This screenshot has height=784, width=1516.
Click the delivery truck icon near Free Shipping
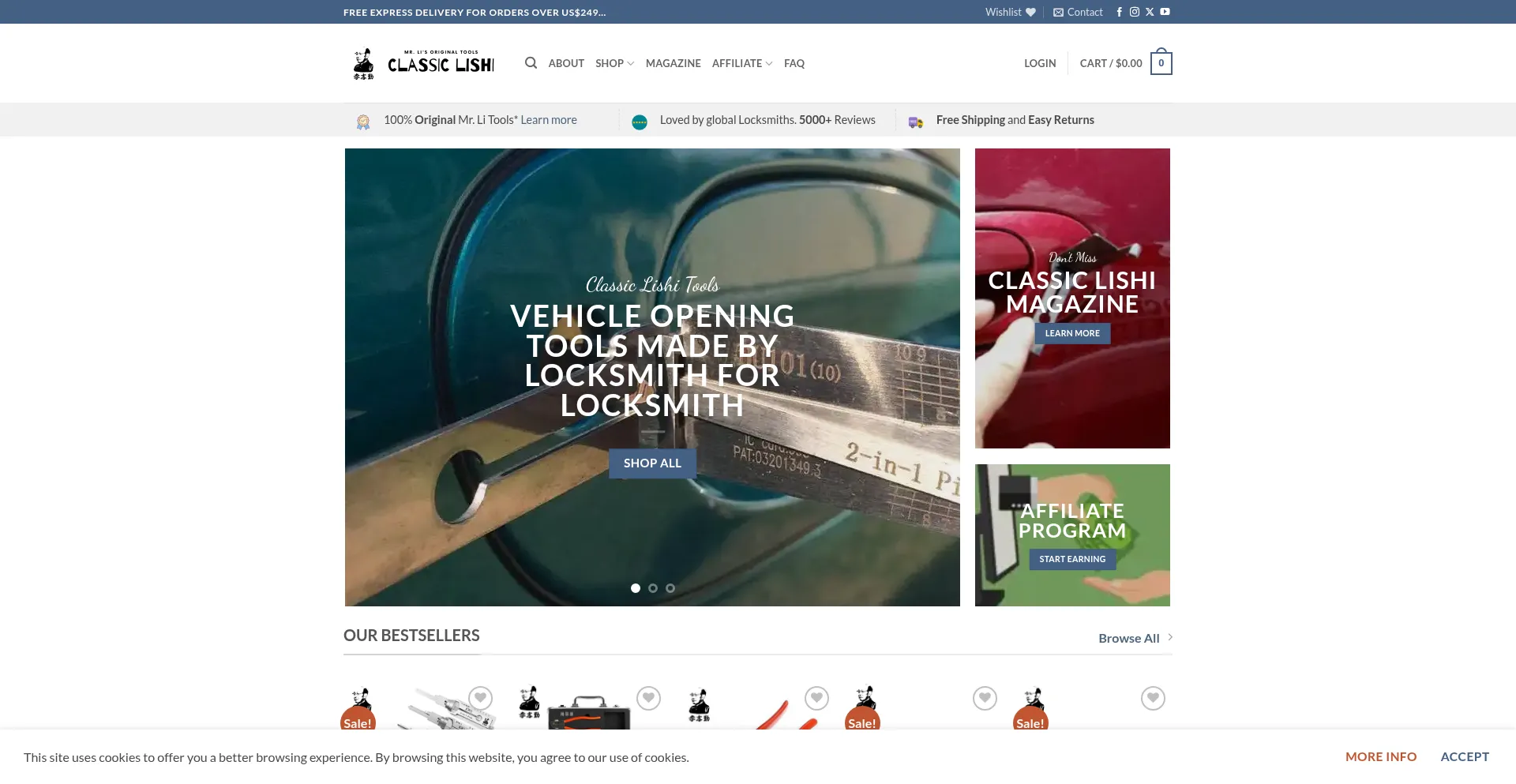(916, 122)
